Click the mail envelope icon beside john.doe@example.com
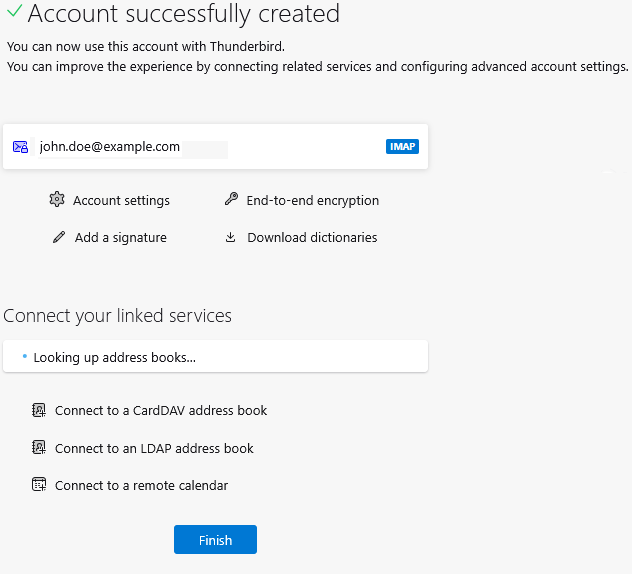 click(x=21, y=147)
